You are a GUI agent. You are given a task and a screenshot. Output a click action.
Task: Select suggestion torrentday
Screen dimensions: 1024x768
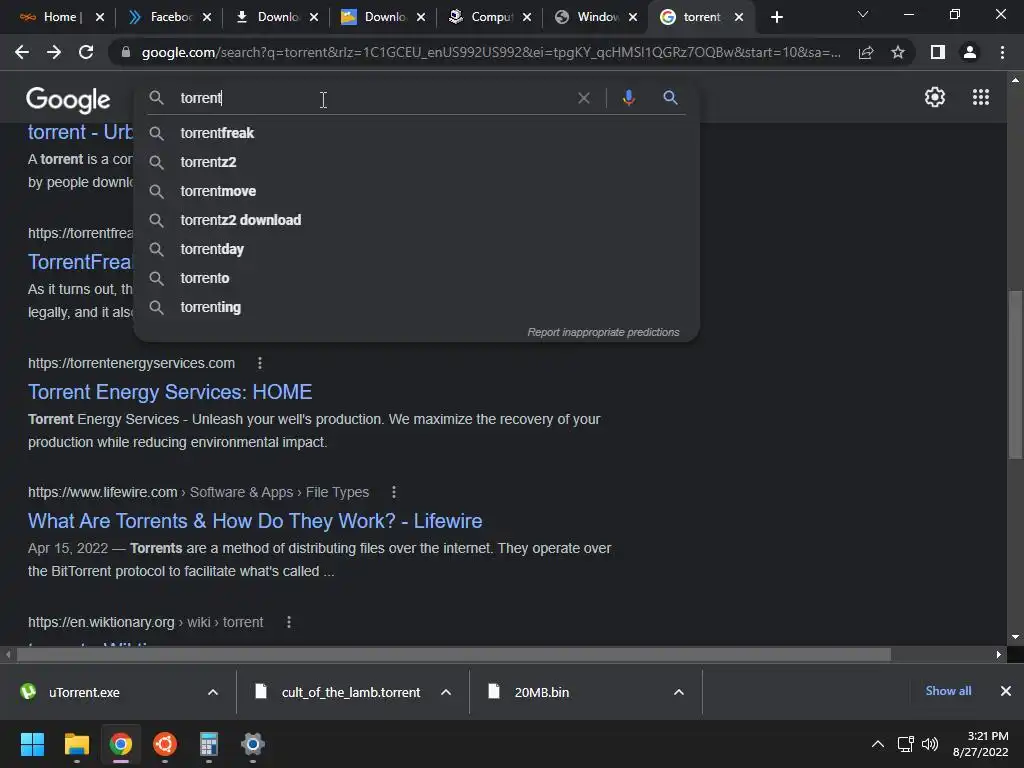click(x=416, y=249)
